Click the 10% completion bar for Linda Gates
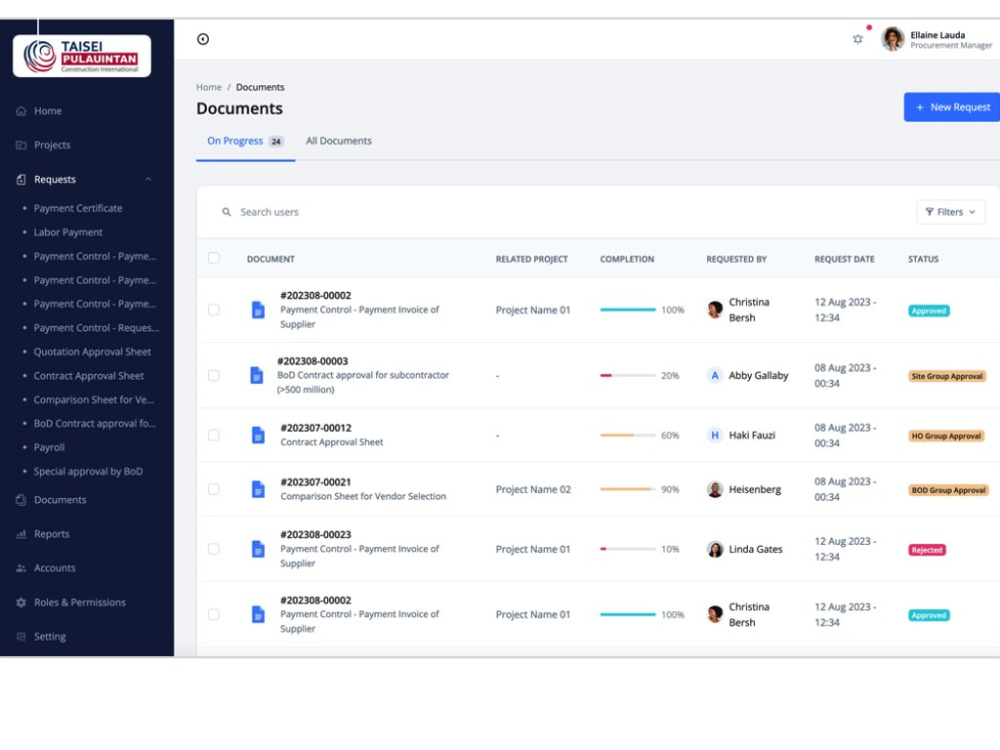Viewport: 1000px width, 750px height. click(x=628, y=549)
